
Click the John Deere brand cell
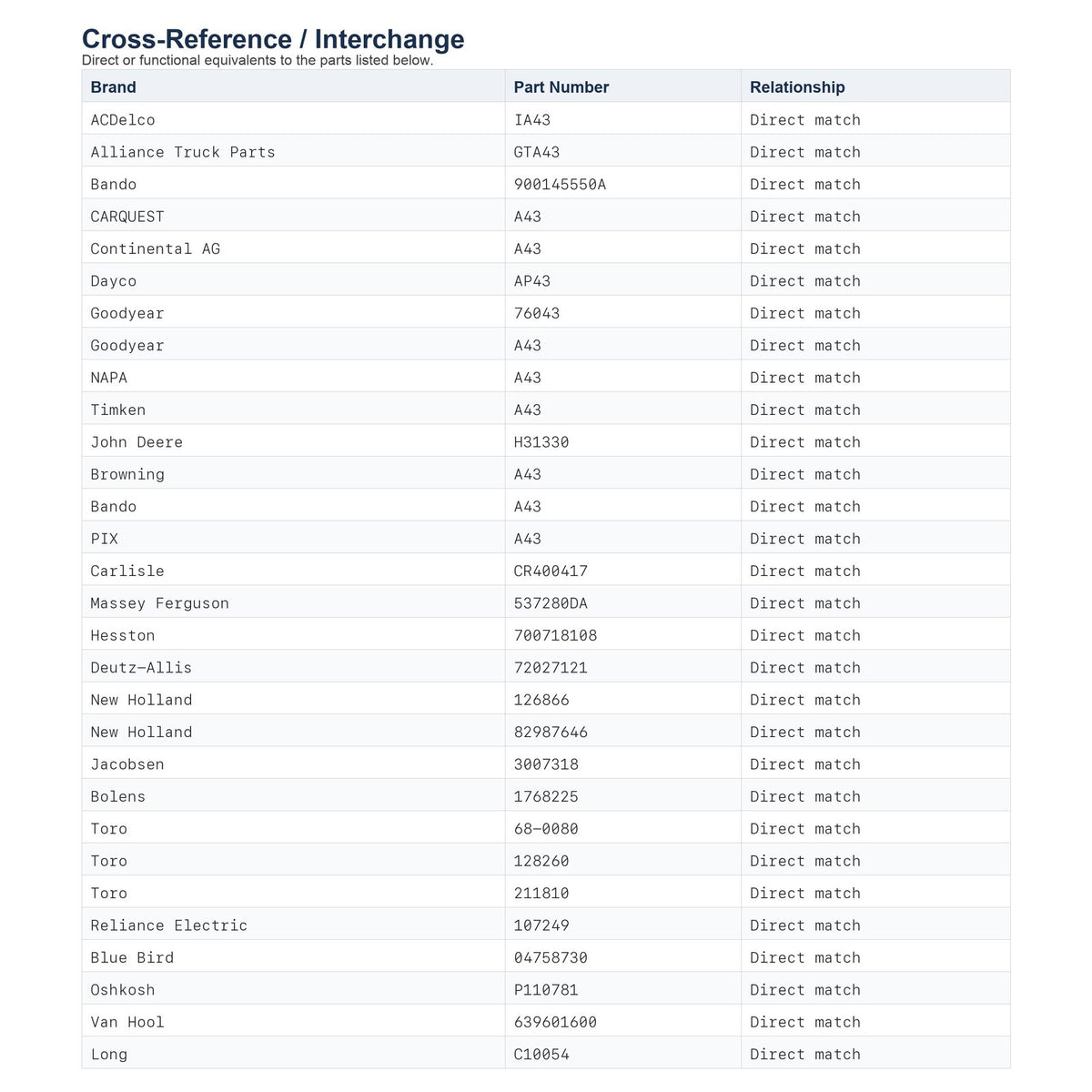[x=293, y=441]
